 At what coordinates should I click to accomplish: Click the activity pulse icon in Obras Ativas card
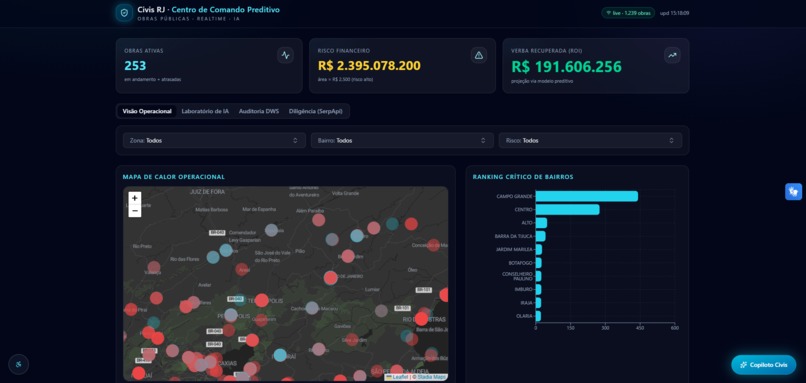[285, 56]
